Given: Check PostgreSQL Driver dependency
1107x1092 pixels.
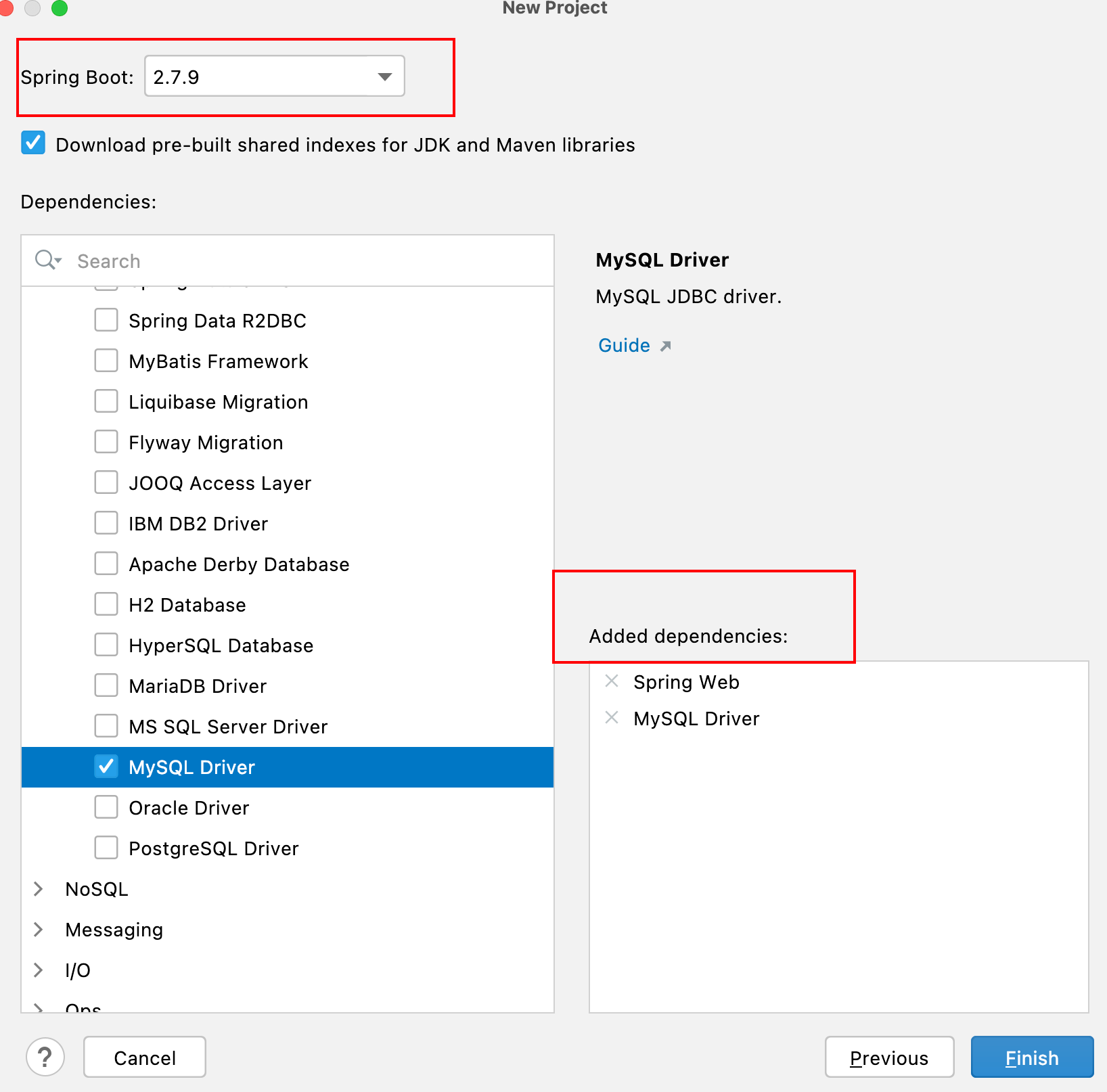Looking at the screenshot, I should (106, 848).
